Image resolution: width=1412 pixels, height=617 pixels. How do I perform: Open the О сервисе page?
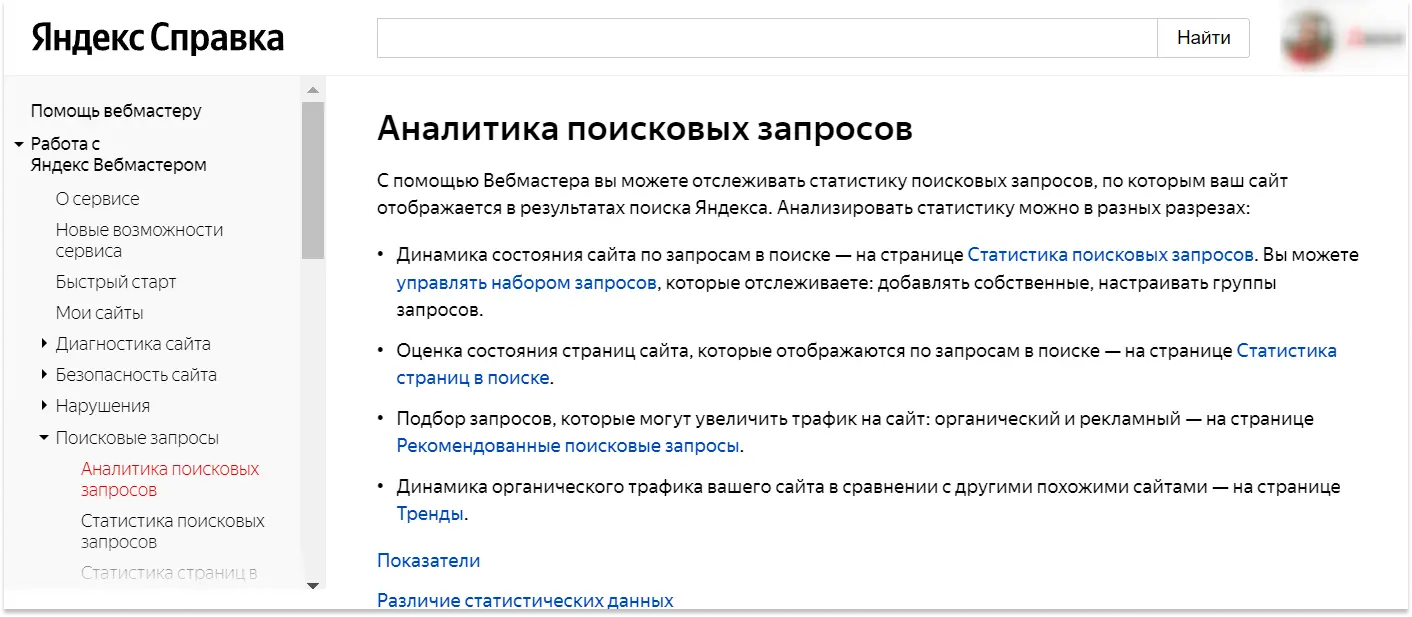point(98,198)
